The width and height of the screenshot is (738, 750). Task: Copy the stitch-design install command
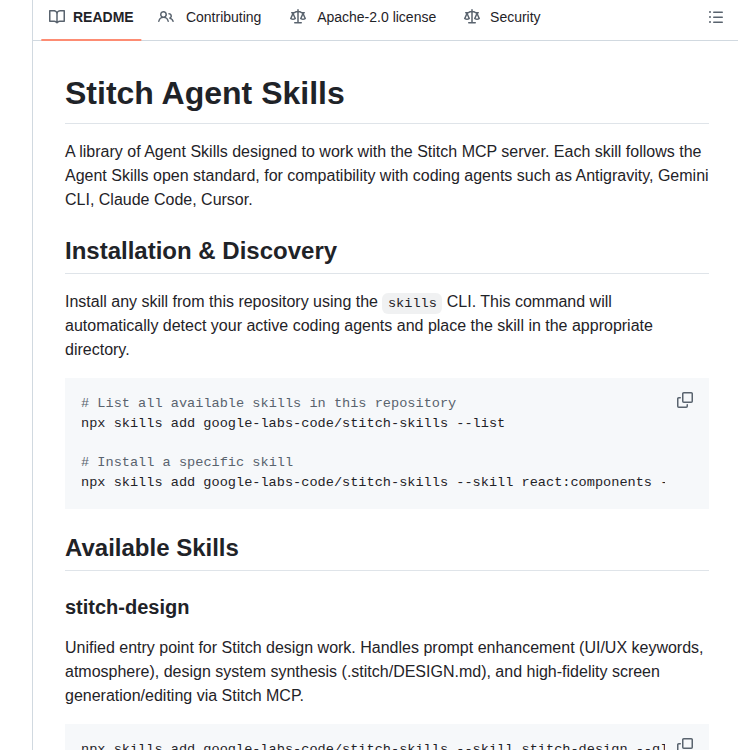point(685,744)
